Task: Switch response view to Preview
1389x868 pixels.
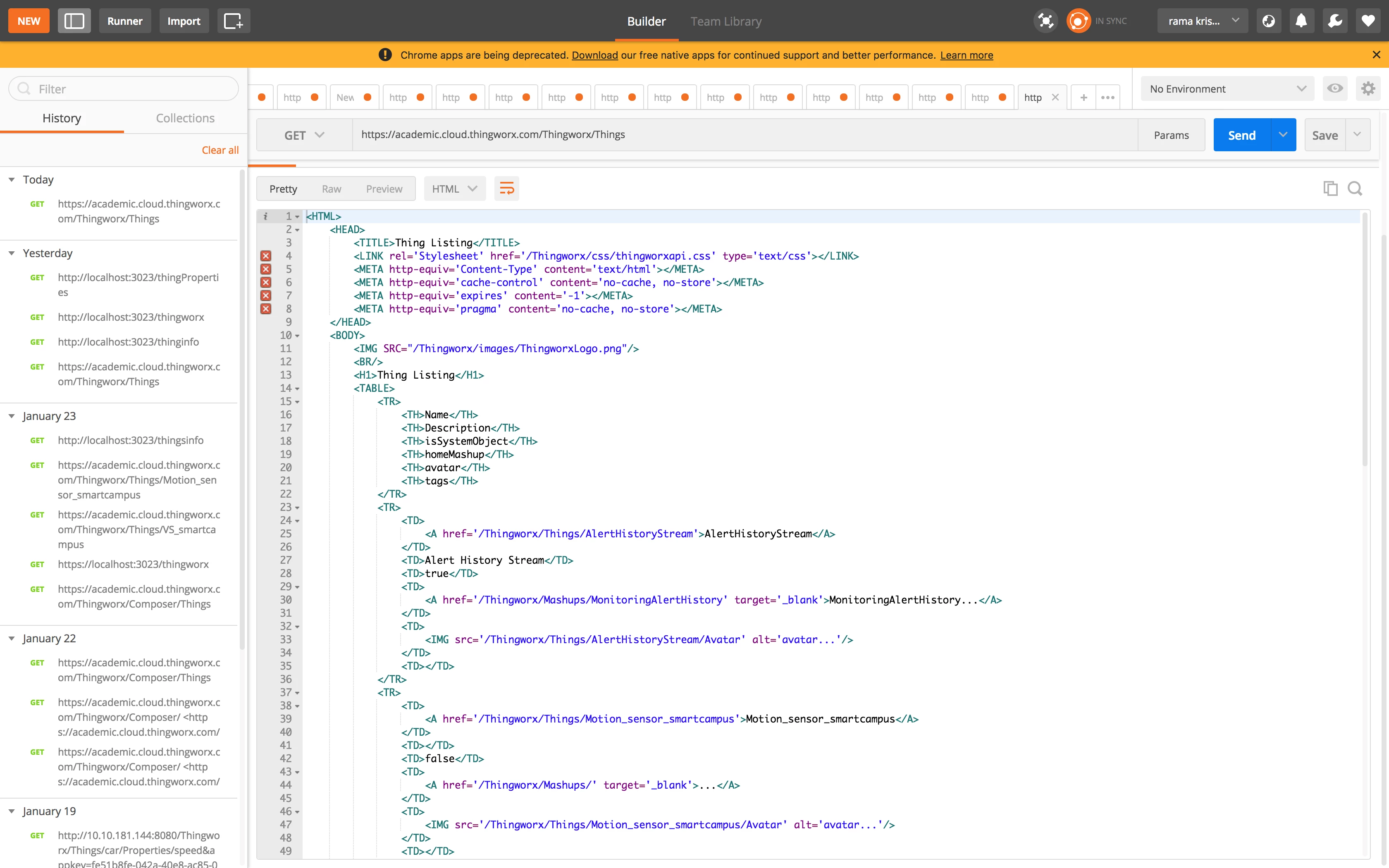Action: [x=384, y=189]
